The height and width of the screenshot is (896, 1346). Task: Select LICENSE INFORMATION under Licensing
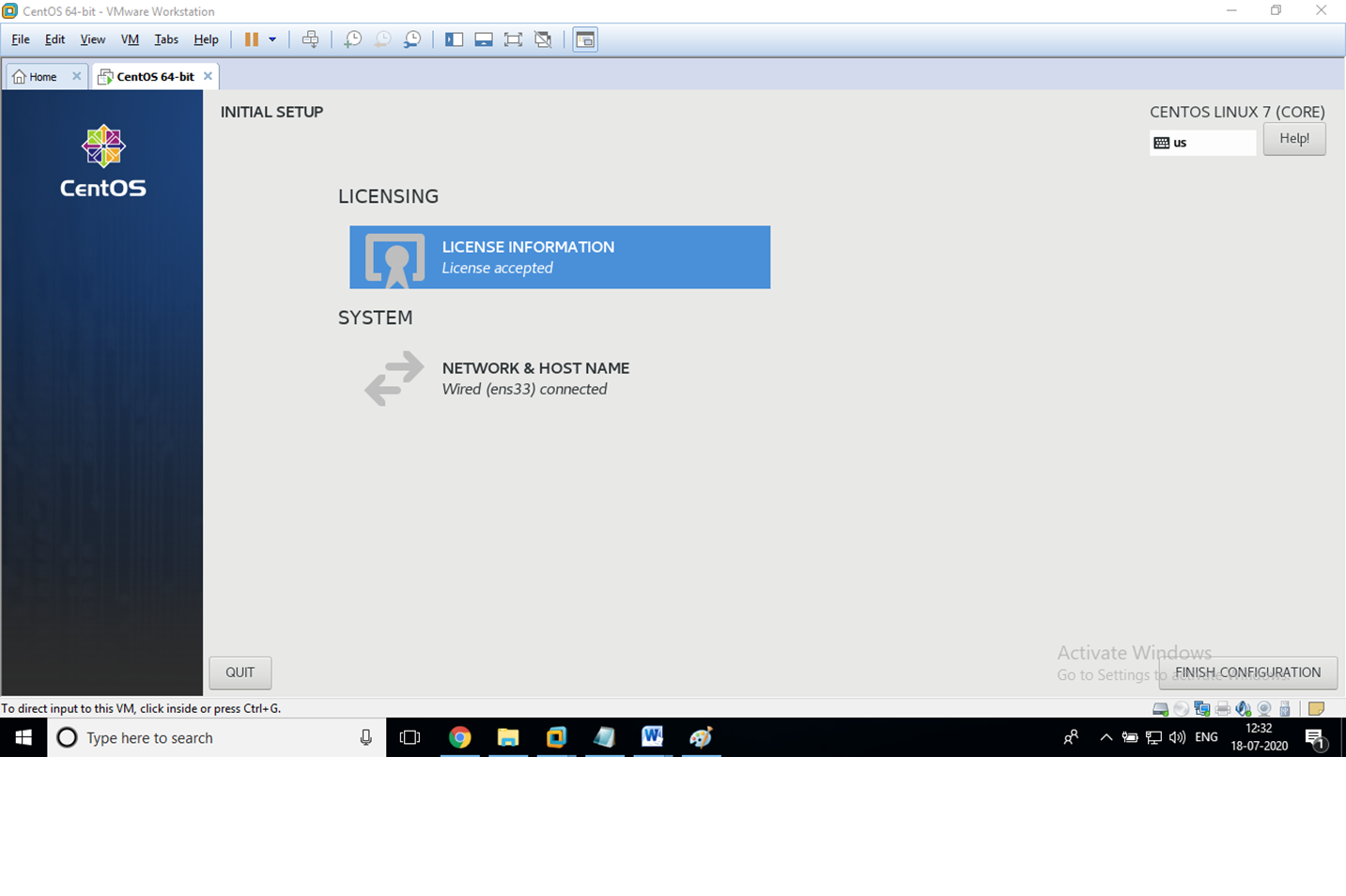coord(560,256)
